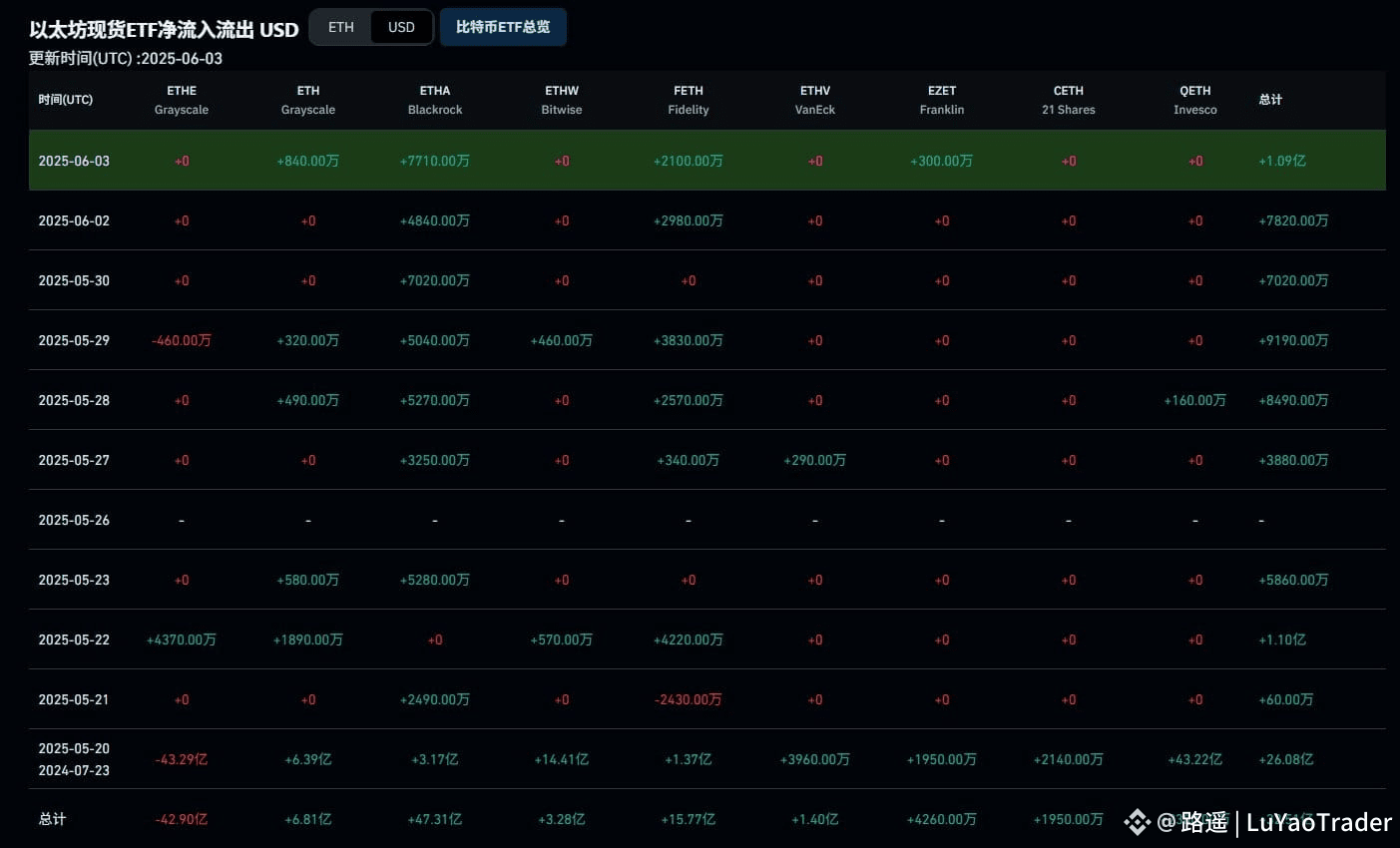
Task: Select the 2025-05-22 date cell
Action: pos(74,639)
